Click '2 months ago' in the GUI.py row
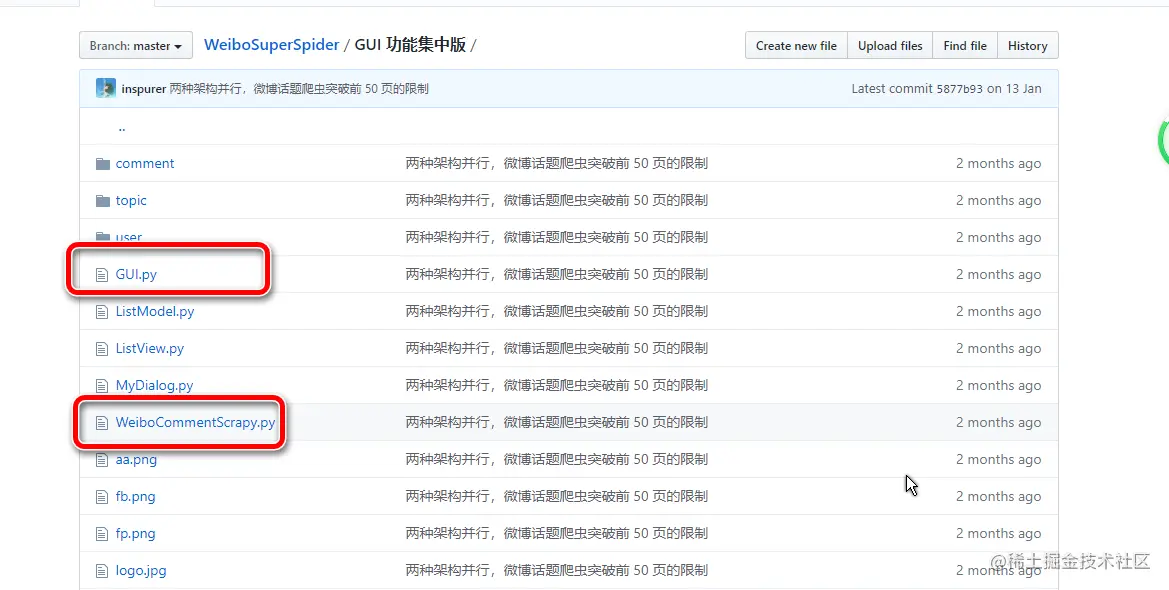Screen dimensions: 1169x590 998,274
